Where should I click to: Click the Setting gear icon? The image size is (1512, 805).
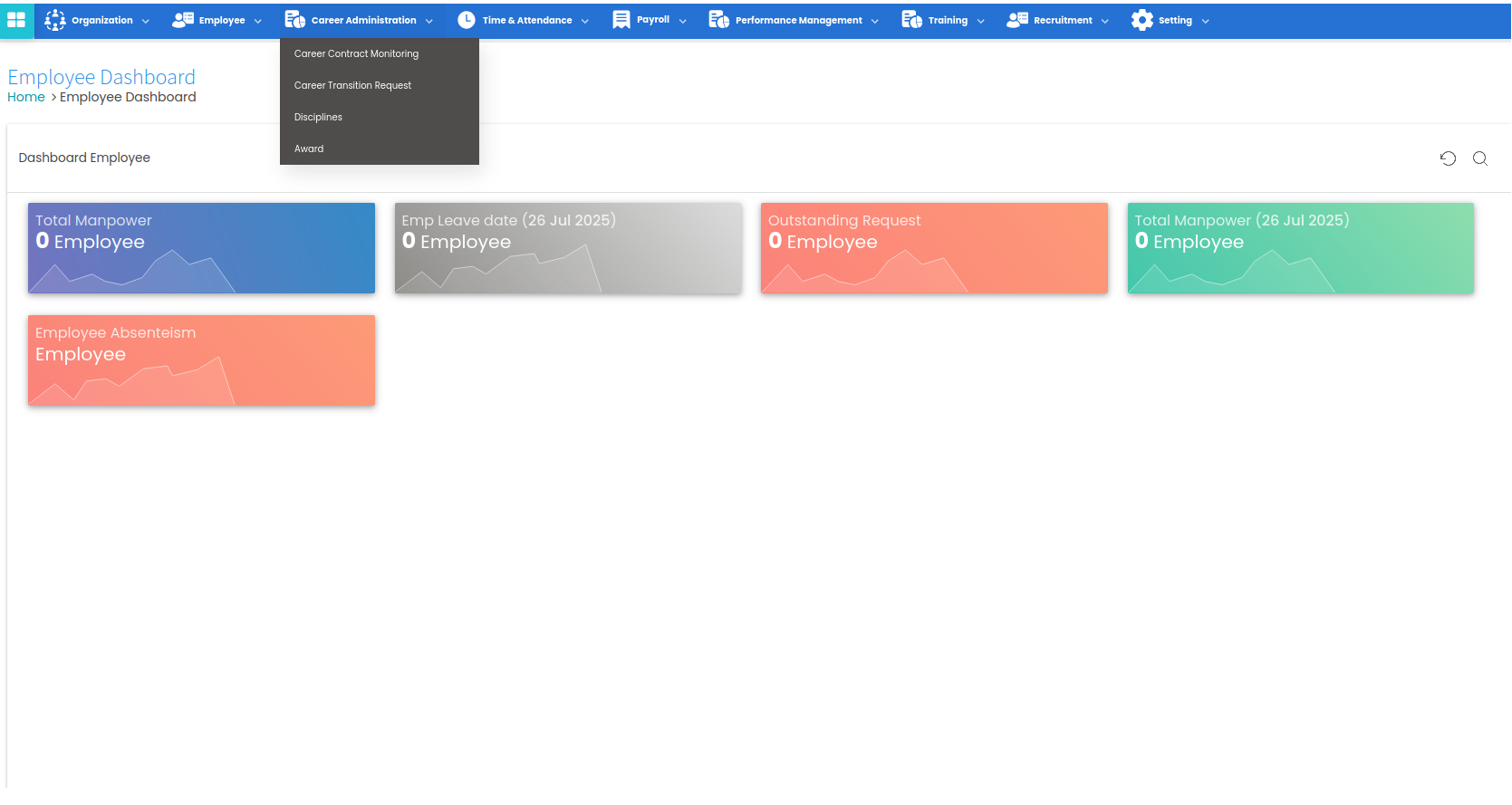1142,20
